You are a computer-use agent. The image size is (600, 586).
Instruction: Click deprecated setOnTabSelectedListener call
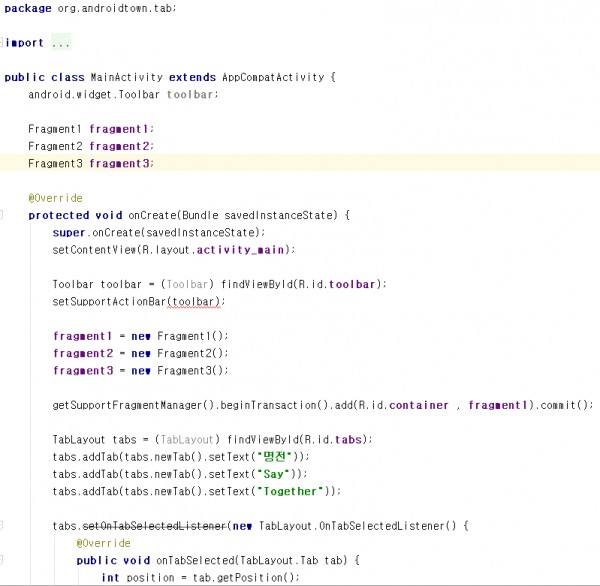click(x=154, y=526)
